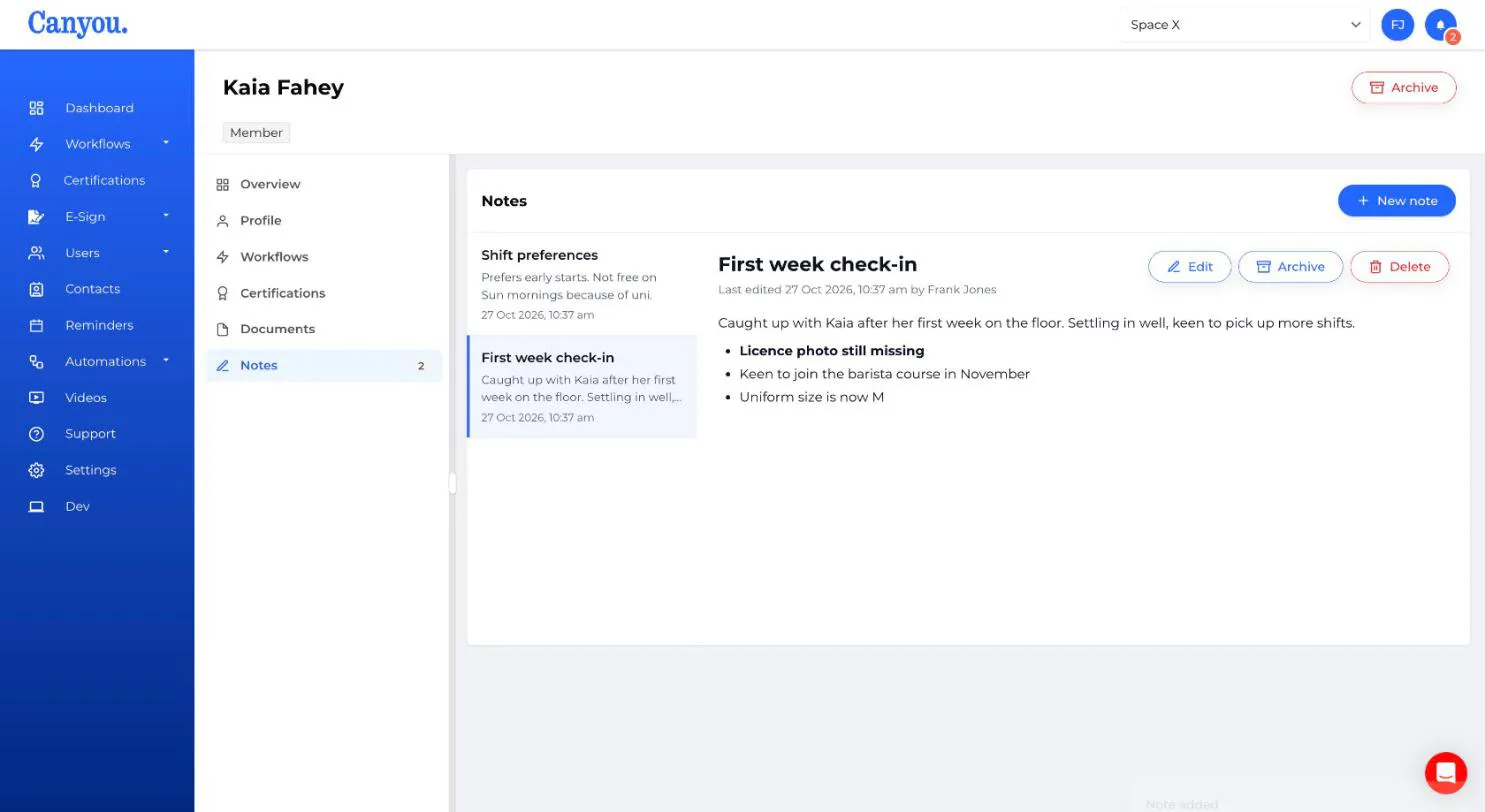Click the "Last edited 27 Oct 2026" line
Viewport: 1485px width, 812px height.
[857, 290]
